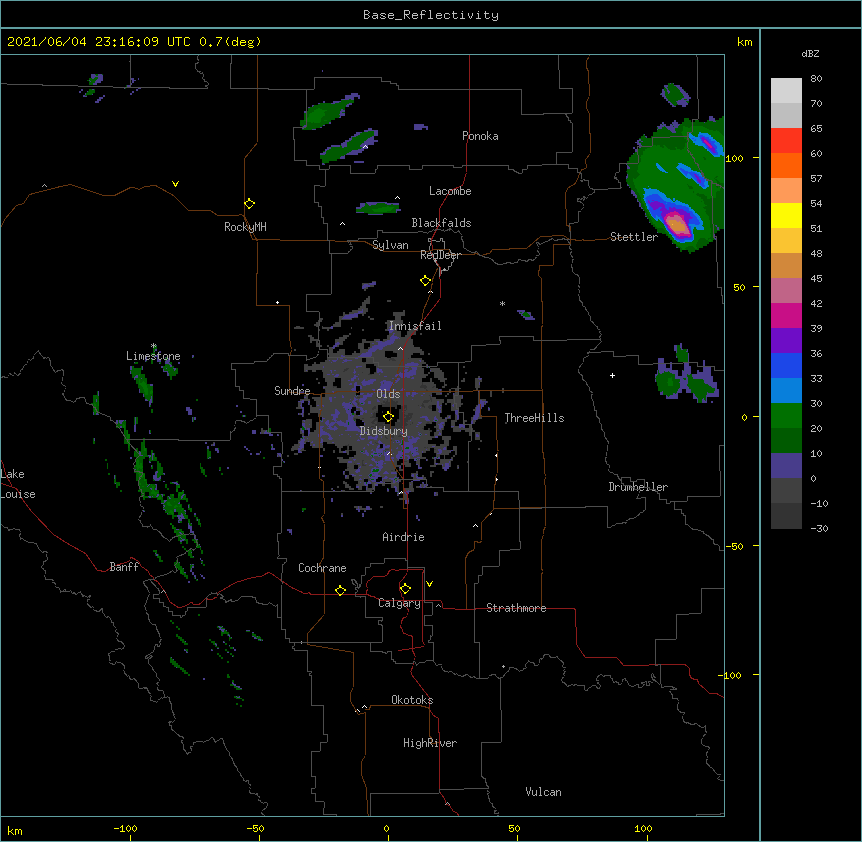Click the Didsbury city label

[384, 431]
